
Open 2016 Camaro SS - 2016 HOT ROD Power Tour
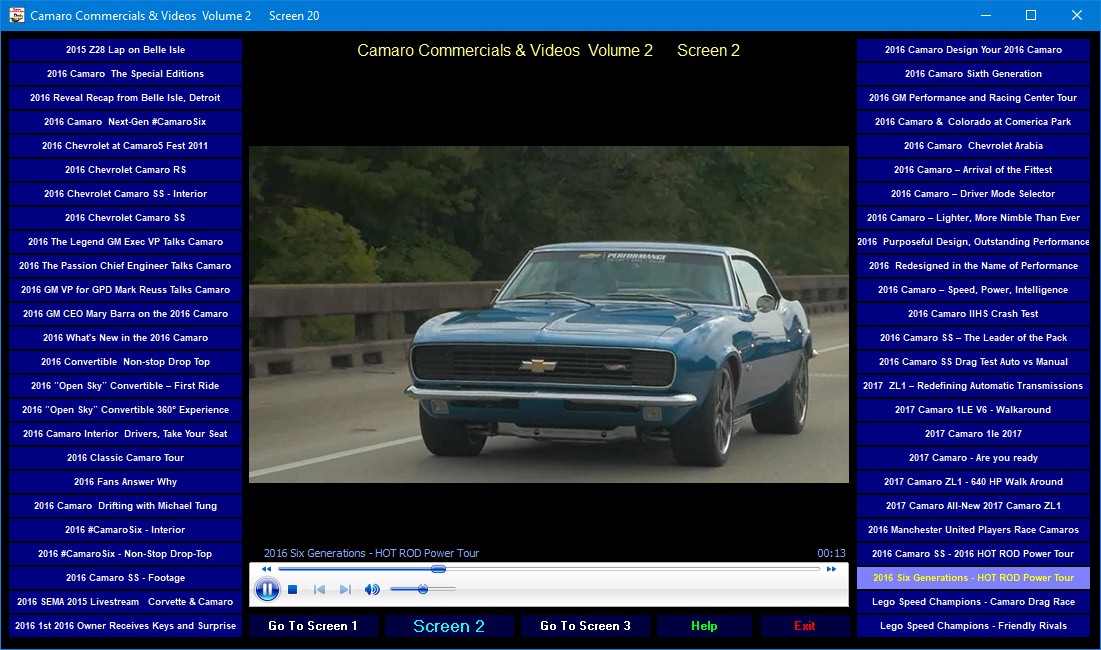973,554
